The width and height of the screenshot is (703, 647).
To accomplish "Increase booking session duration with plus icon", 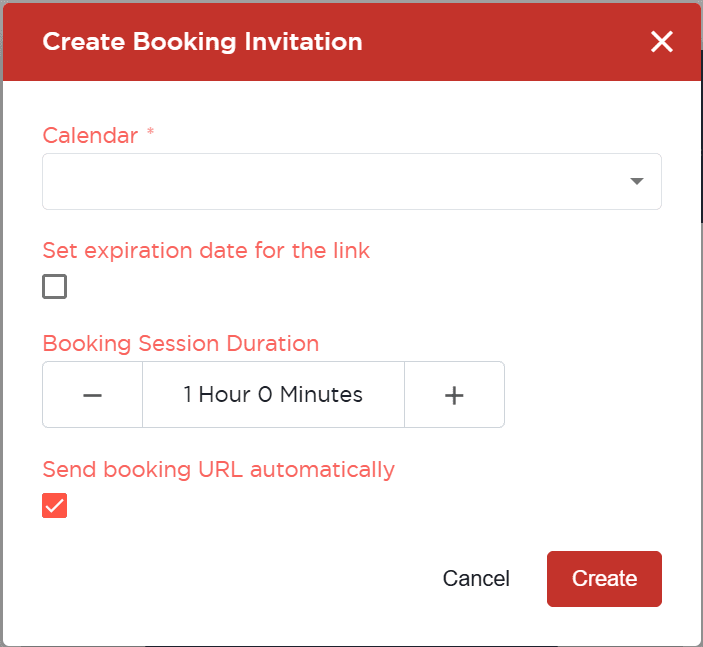I will tap(454, 395).
